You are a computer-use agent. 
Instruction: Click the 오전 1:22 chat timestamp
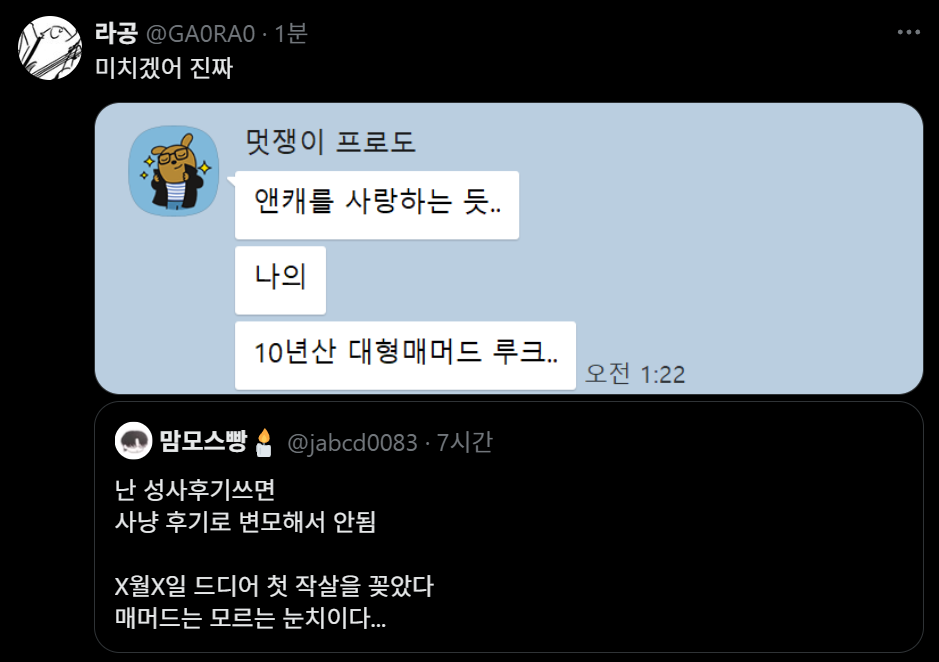635,374
